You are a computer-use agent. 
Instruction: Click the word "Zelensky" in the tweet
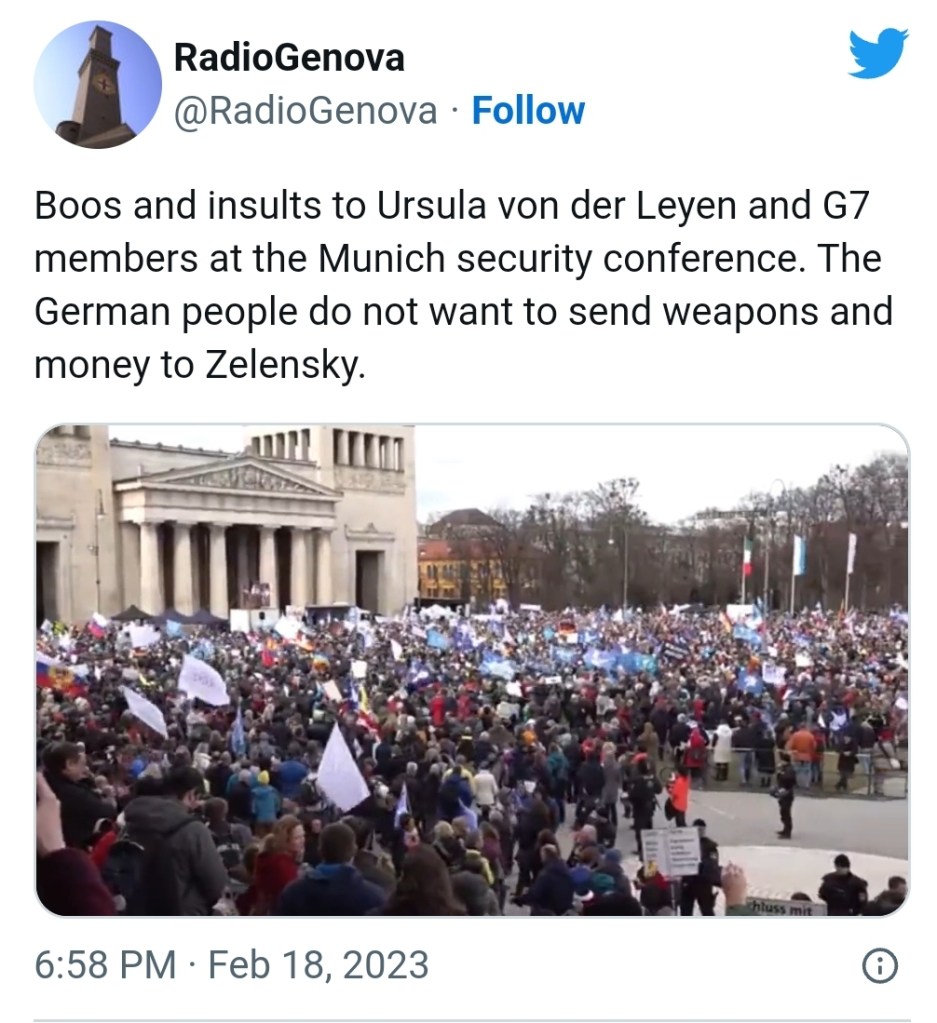[284, 364]
